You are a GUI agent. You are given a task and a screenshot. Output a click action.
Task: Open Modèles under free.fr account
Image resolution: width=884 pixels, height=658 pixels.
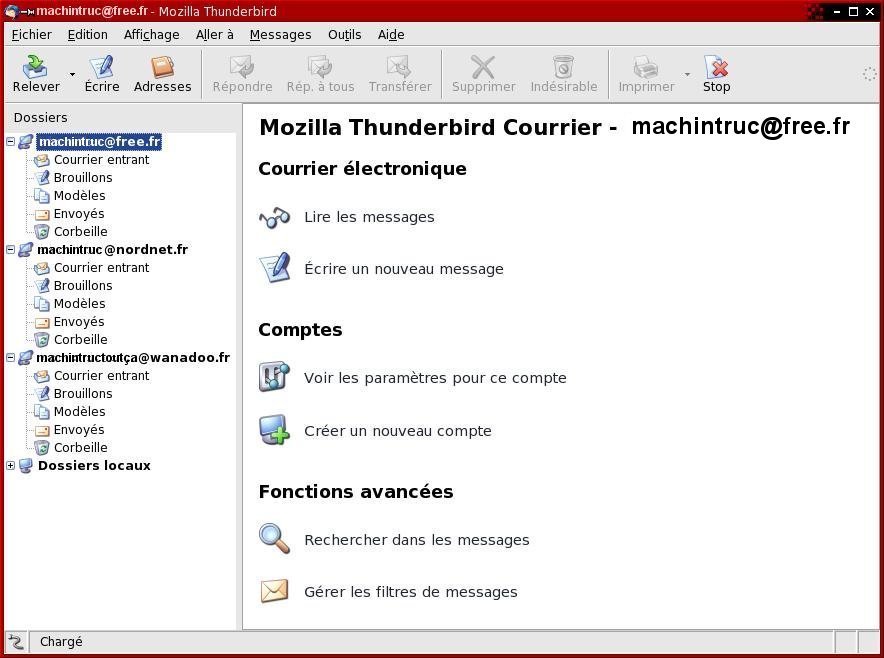[79, 196]
